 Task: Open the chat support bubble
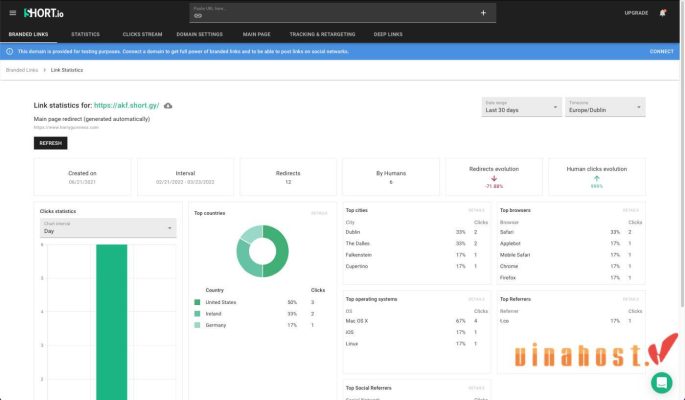tap(661, 383)
